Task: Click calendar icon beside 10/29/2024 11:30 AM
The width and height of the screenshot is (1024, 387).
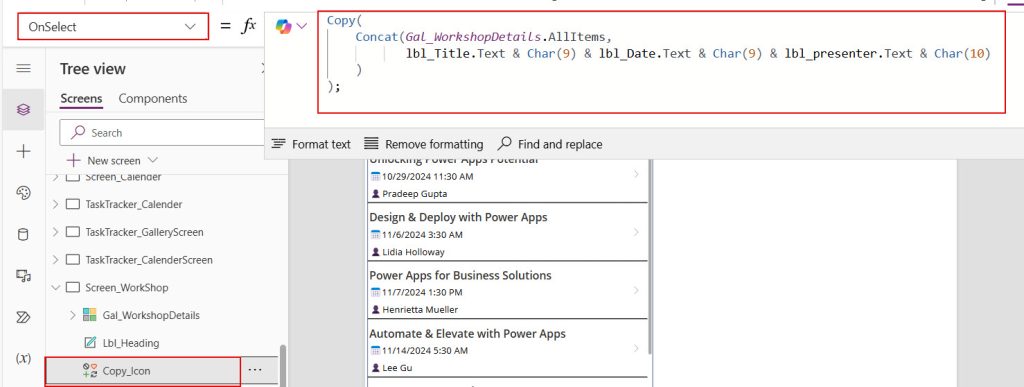Action: pyautogui.click(x=375, y=176)
